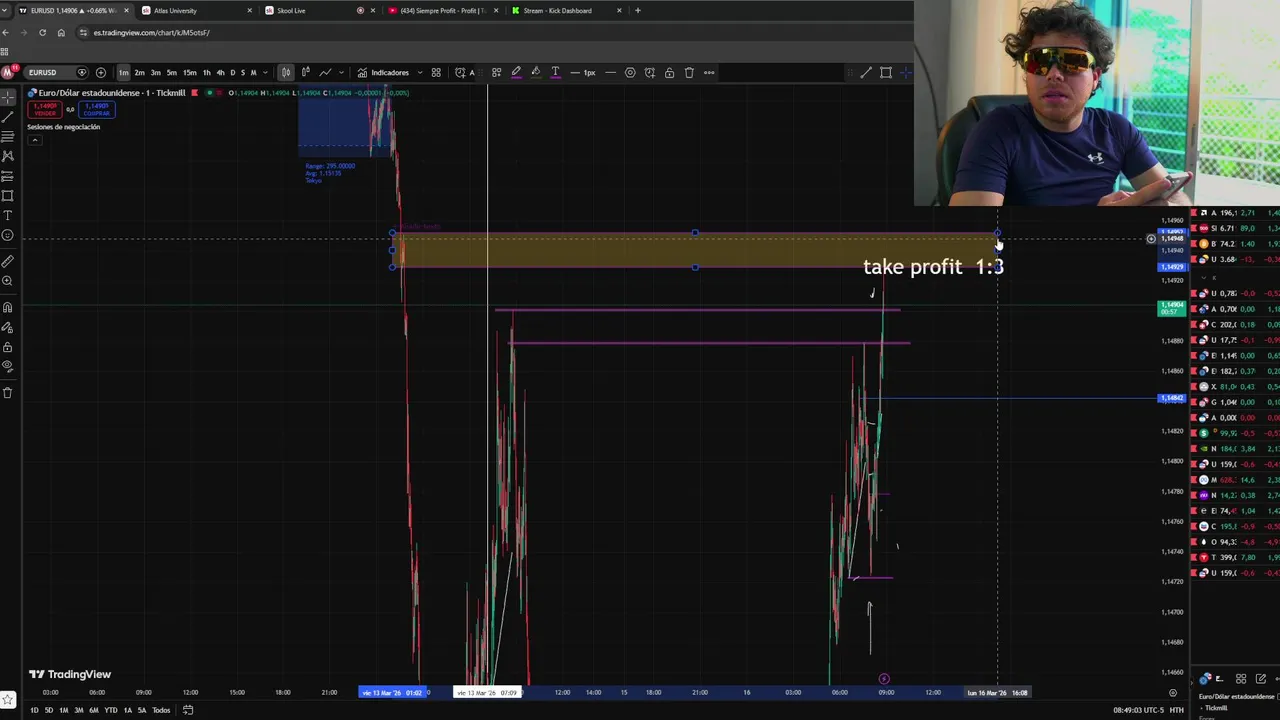
Task: Select the trend line drawing tool
Action: (x=7, y=117)
